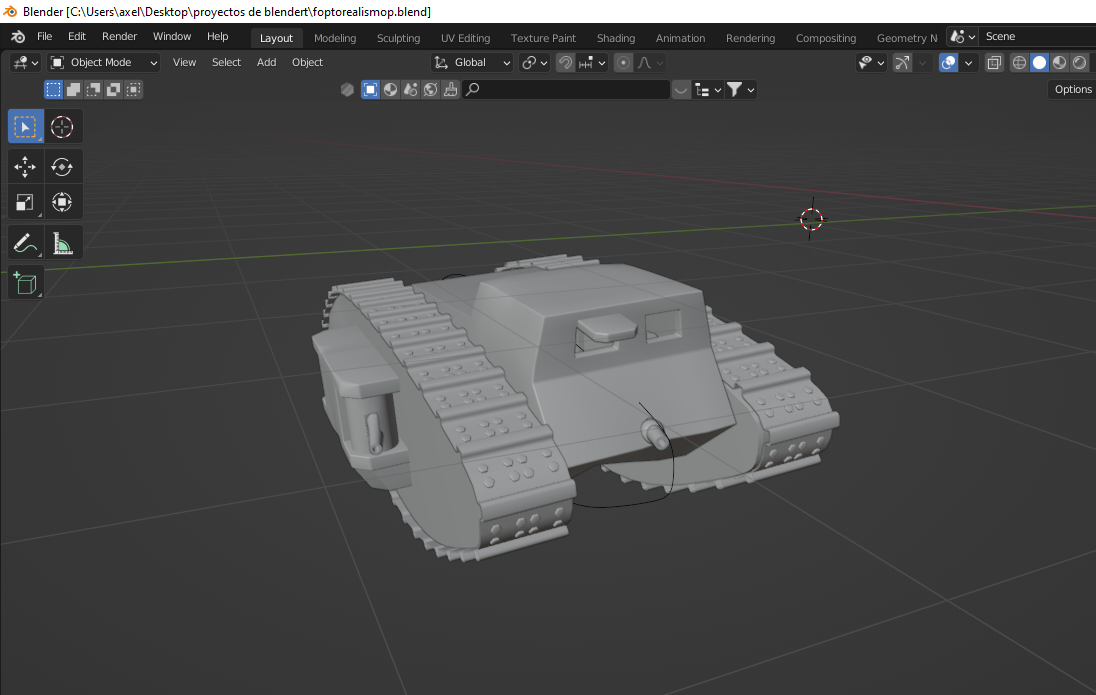Viewport: 1096px width, 695px height.
Task: Open the scene browse dropdown
Action: point(962,36)
